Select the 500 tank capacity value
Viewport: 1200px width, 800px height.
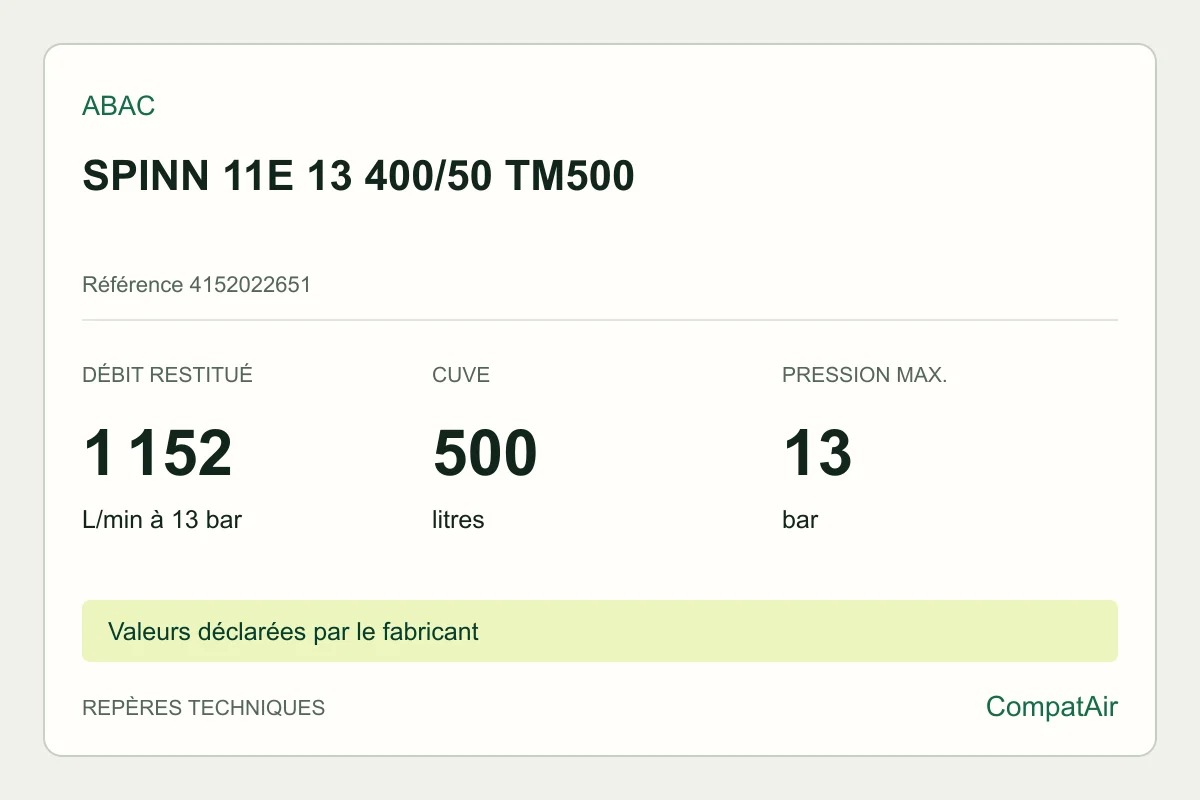click(x=485, y=453)
